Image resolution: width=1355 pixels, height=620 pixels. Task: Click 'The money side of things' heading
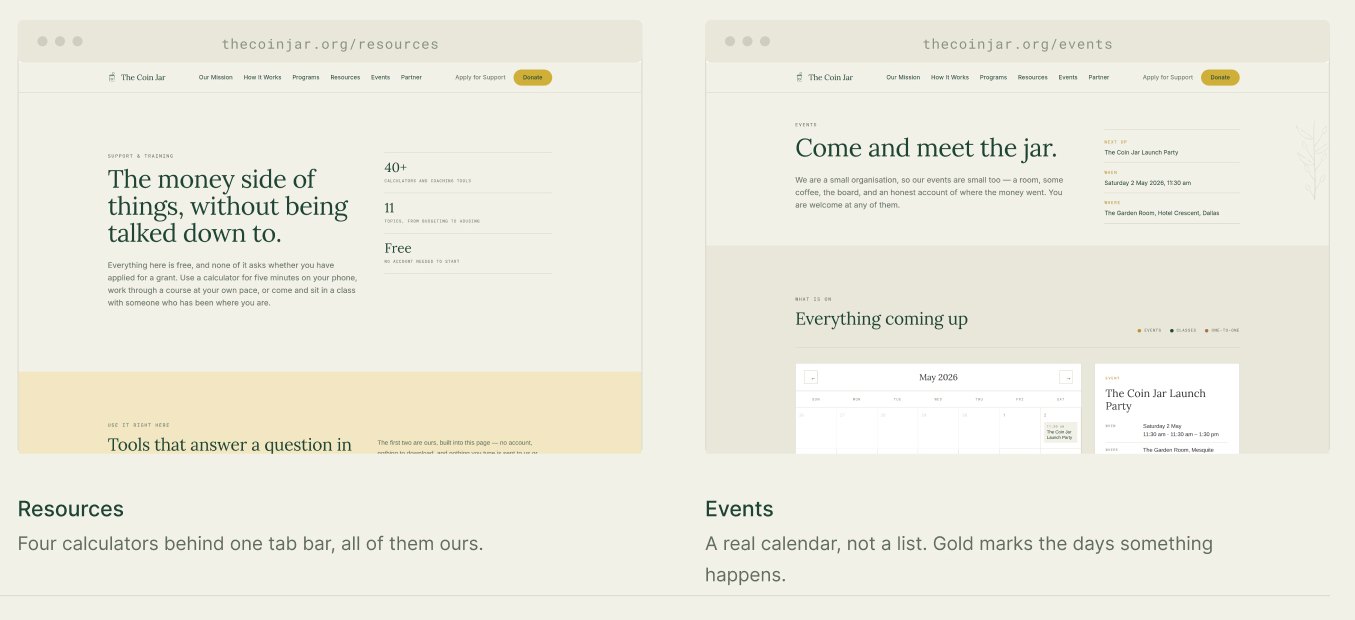click(x=228, y=206)
